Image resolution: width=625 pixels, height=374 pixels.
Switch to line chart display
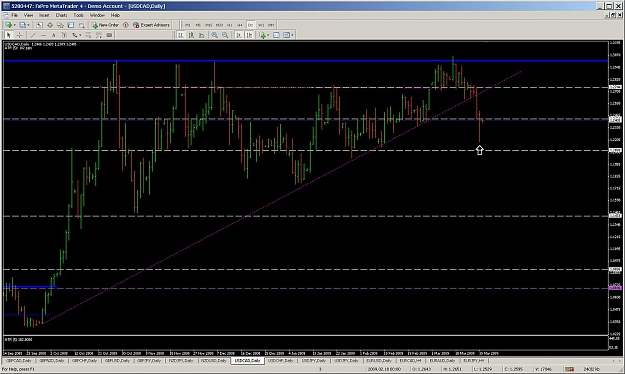pyautogui.click(x=201, y=35)
